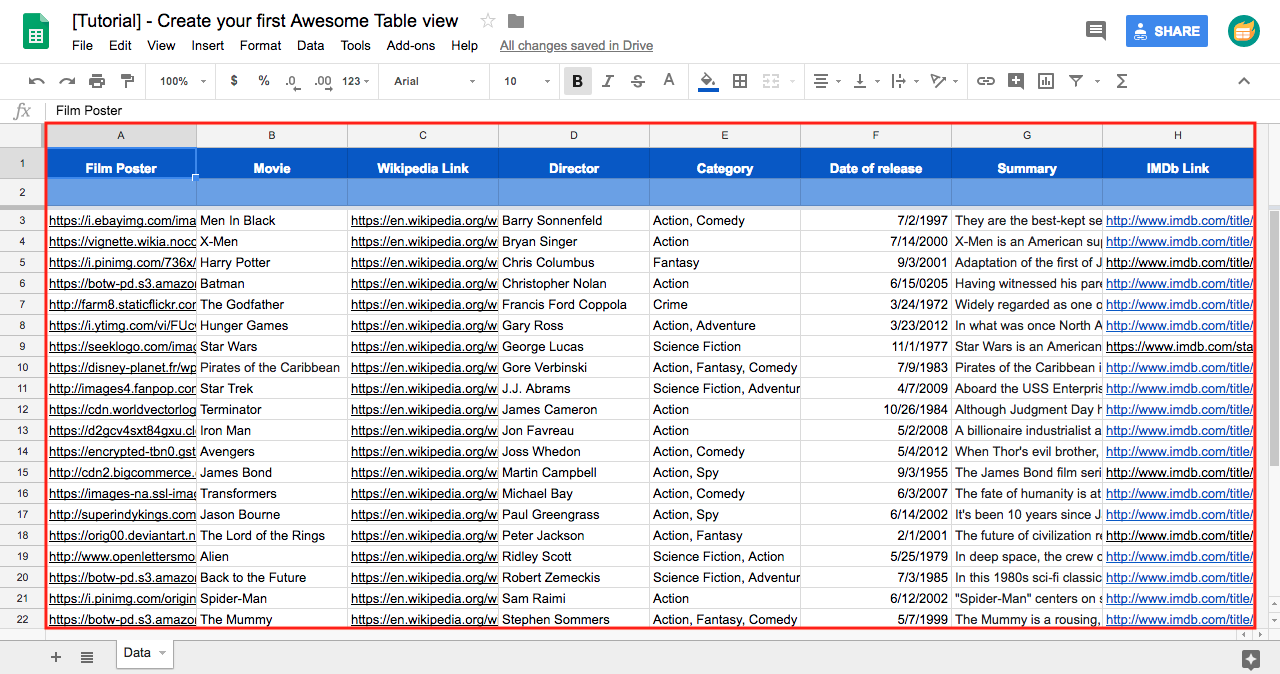This screenshot has width=1280, height=674.
Task: Open the View menu
Action: [161, 45]
